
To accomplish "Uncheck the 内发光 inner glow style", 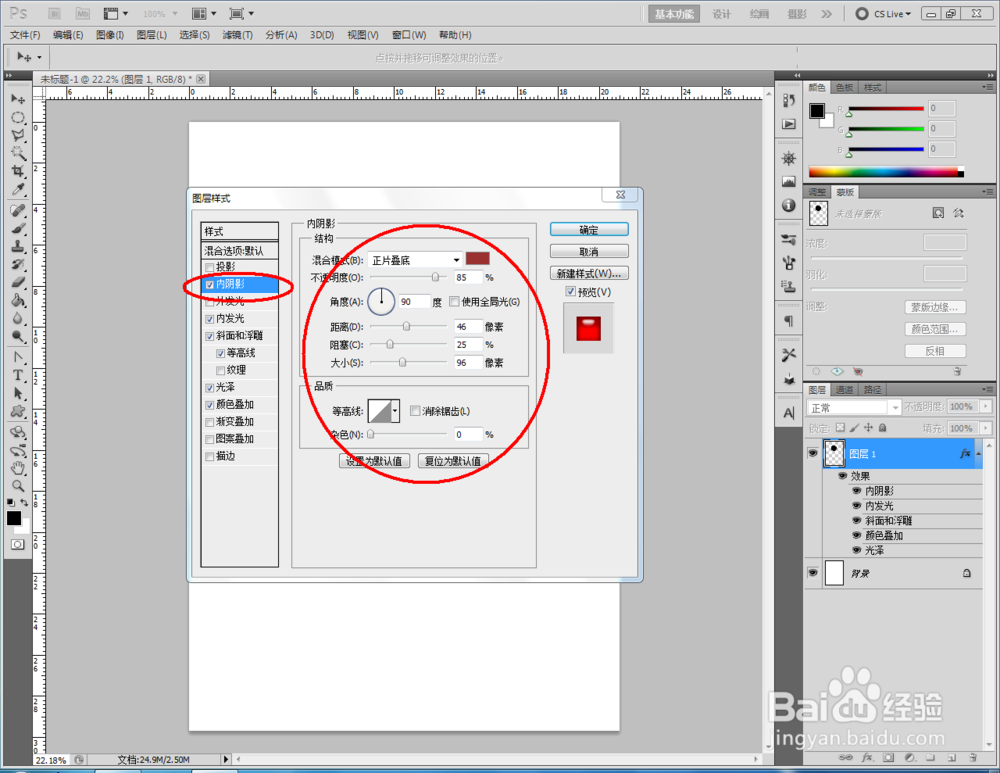I will (x=210, y=319).
